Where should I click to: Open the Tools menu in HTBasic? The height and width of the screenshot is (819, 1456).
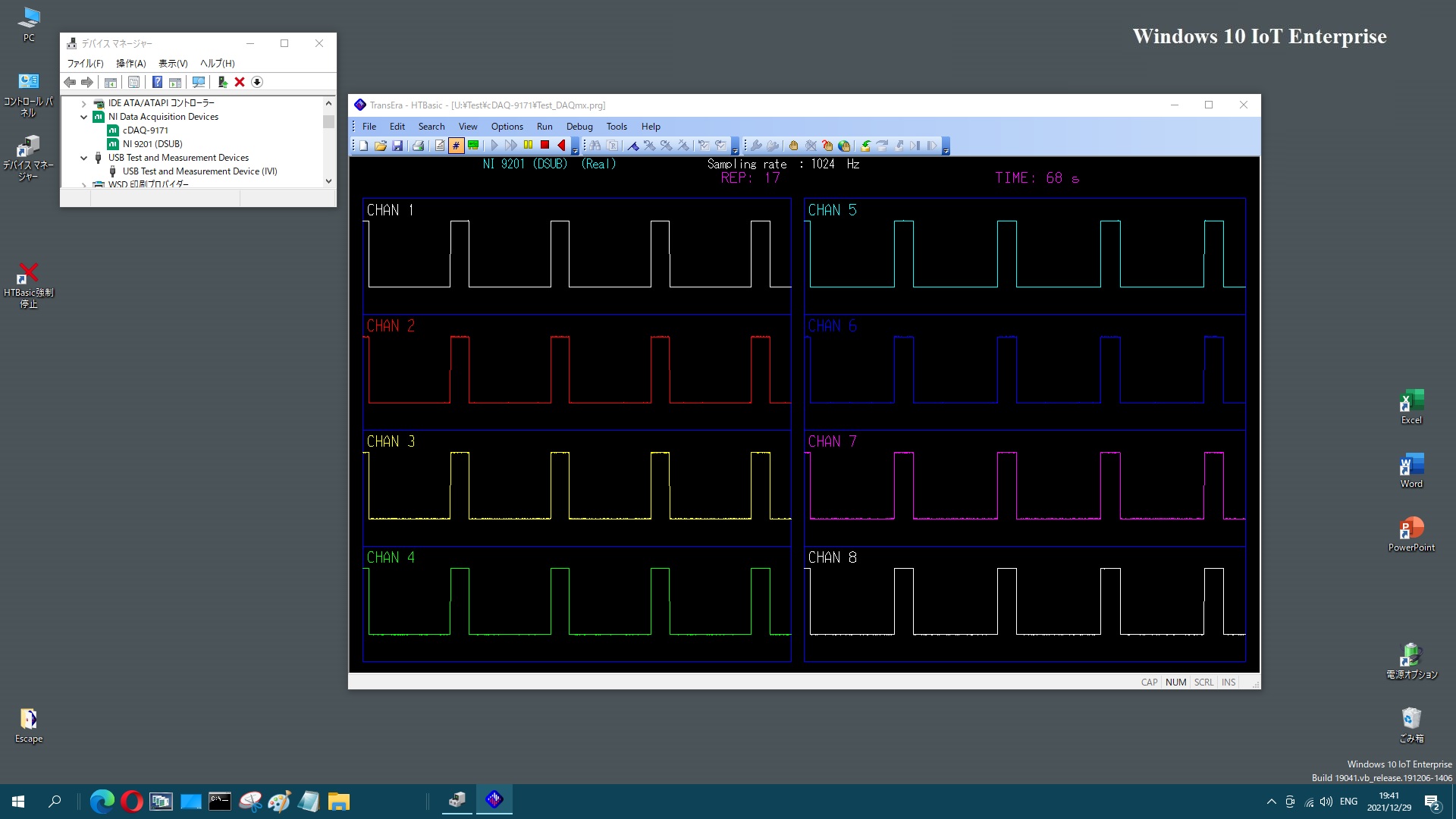coord(617,127)
